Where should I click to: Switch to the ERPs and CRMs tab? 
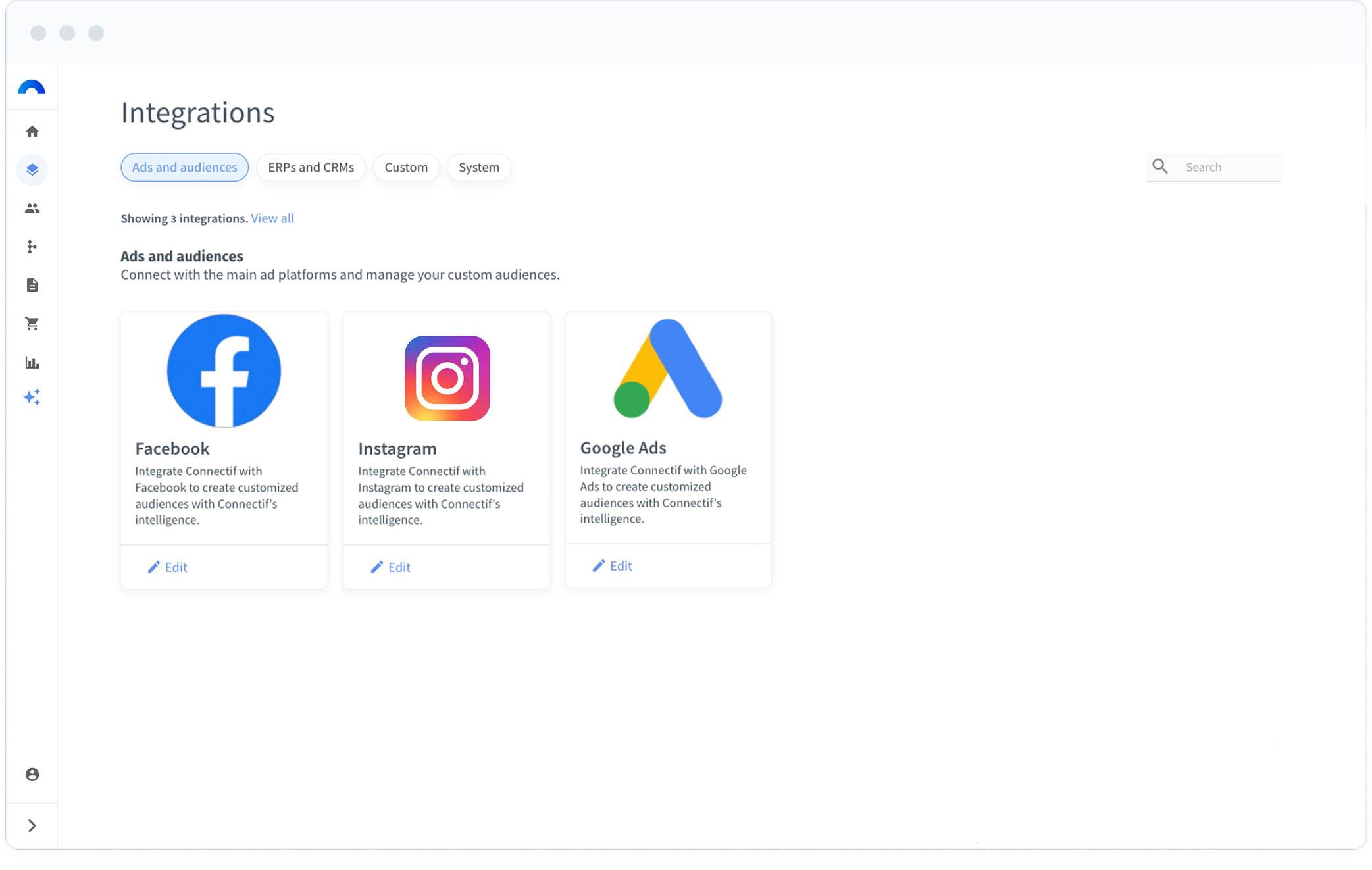(x=311, y=167)
